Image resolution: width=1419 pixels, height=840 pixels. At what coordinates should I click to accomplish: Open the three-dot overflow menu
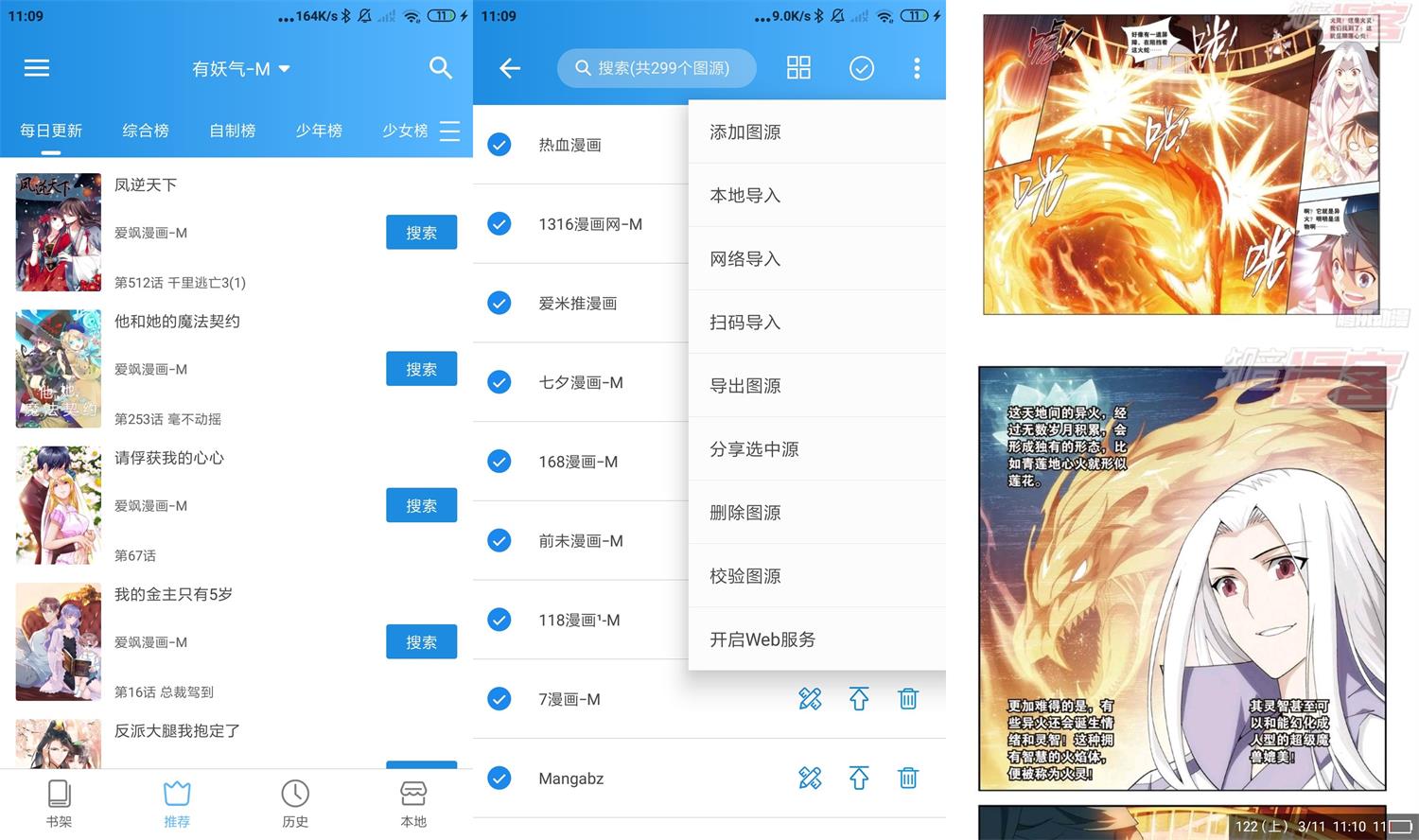click(x=916, y=68)
